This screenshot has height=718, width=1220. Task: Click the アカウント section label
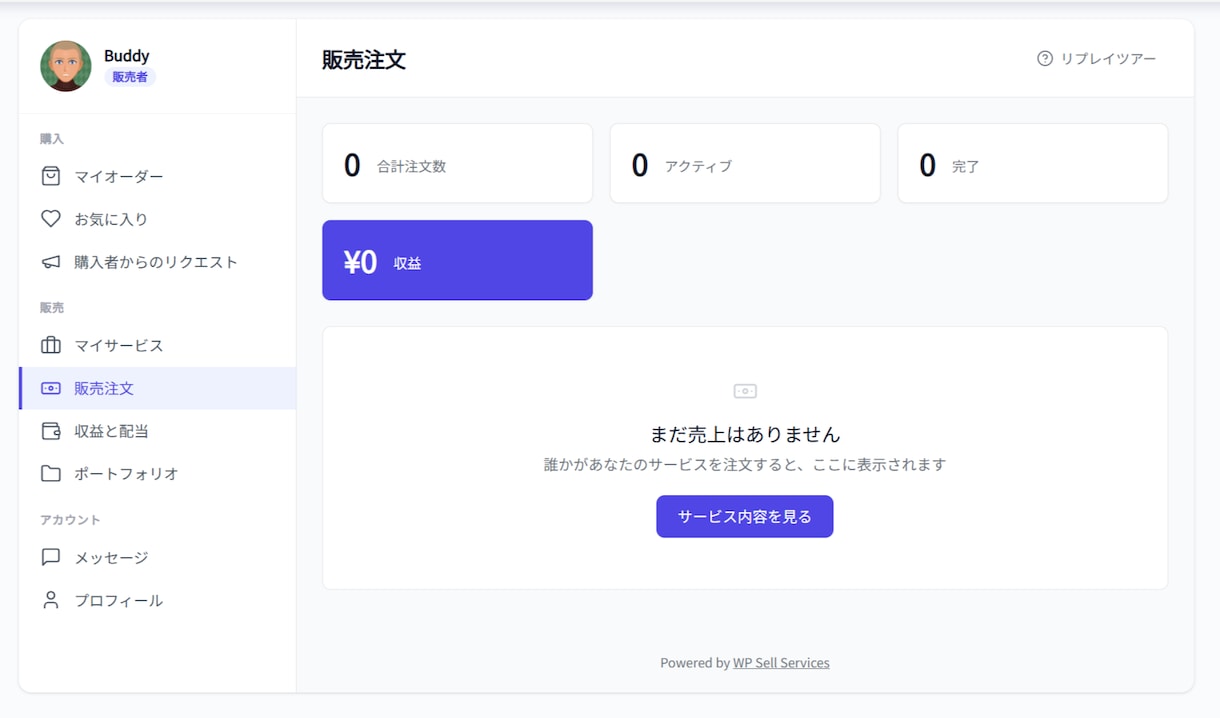(70, 520)
